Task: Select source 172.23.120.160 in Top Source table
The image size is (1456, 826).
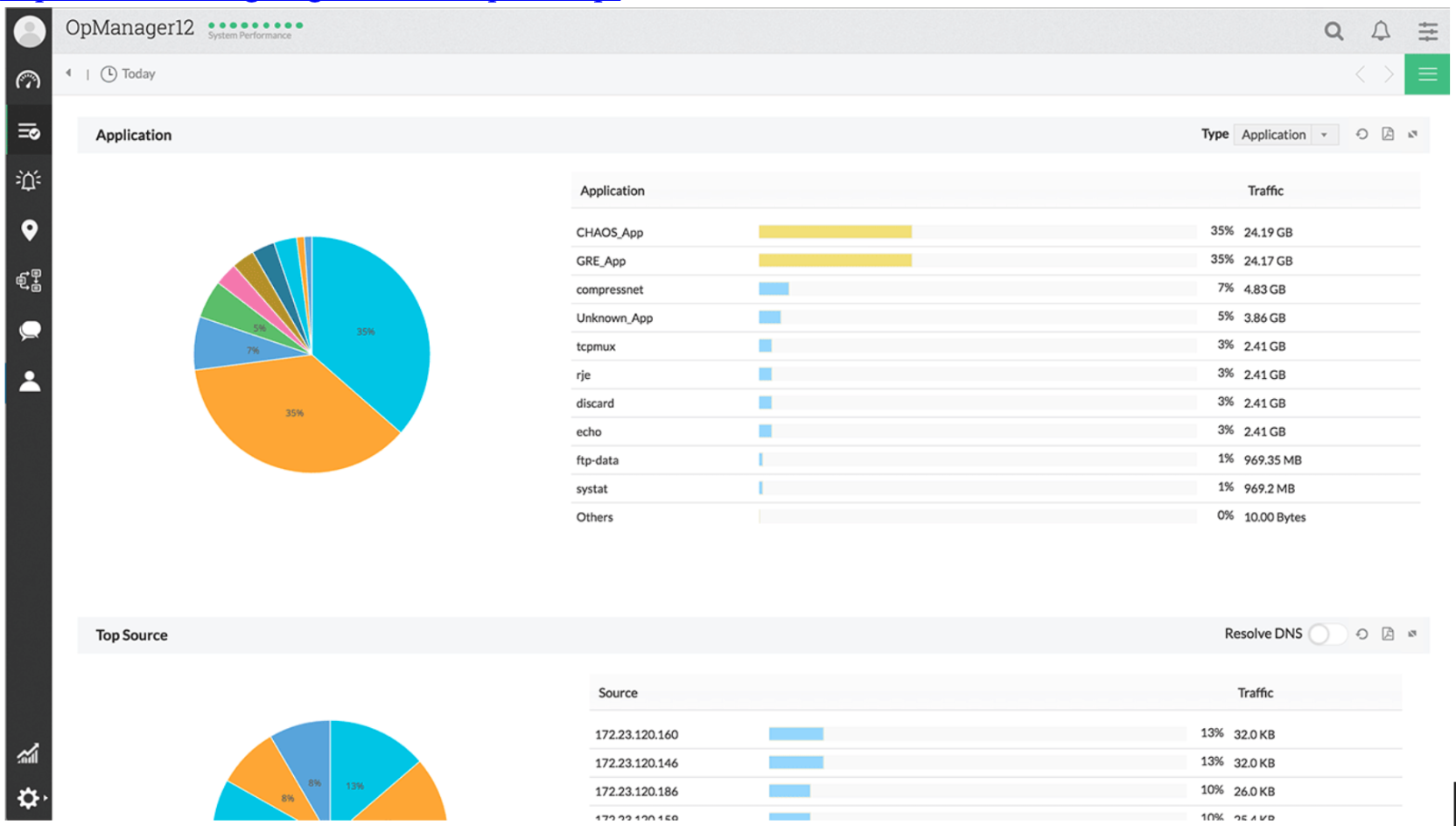Action: [x=639, y=734]
